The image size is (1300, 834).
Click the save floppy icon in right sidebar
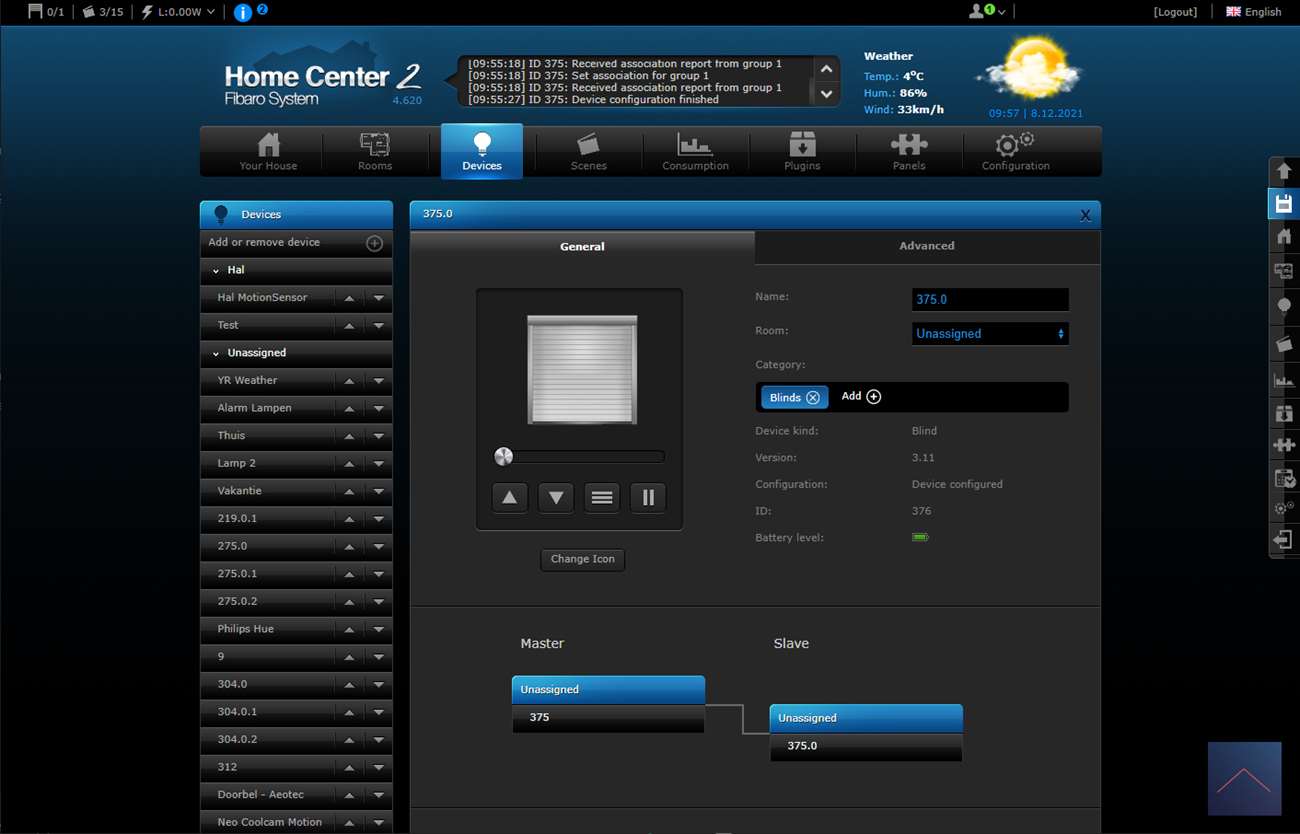coord(1284,203)
